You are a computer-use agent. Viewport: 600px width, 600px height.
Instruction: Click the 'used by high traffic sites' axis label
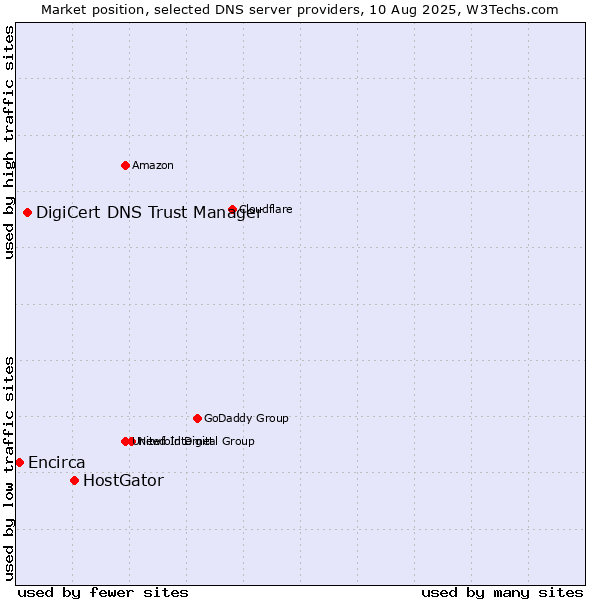[x=8, y=142]
